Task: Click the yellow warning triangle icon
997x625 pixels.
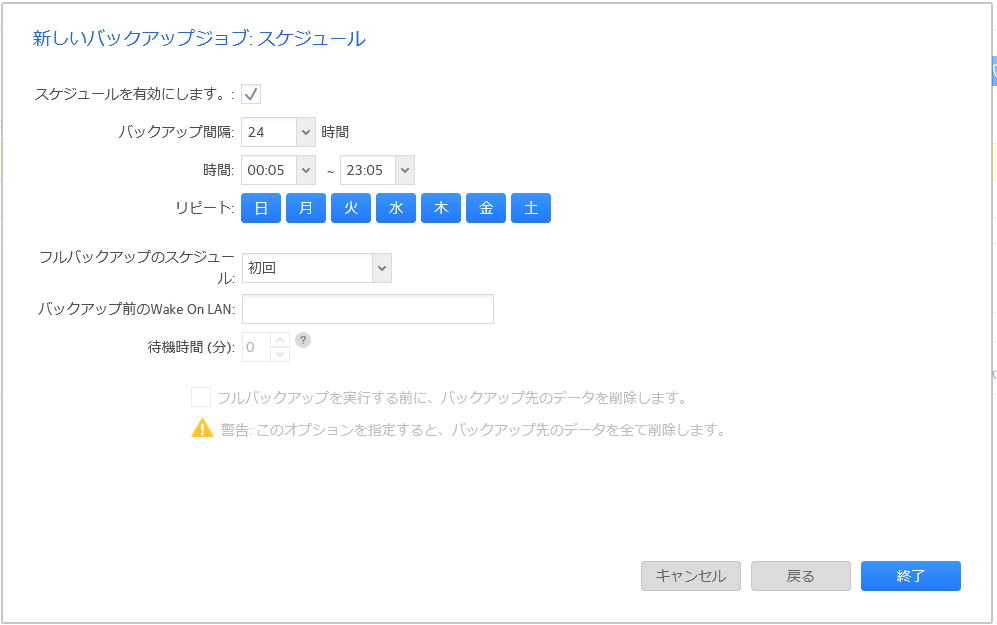Action: [x=203, y=429]
